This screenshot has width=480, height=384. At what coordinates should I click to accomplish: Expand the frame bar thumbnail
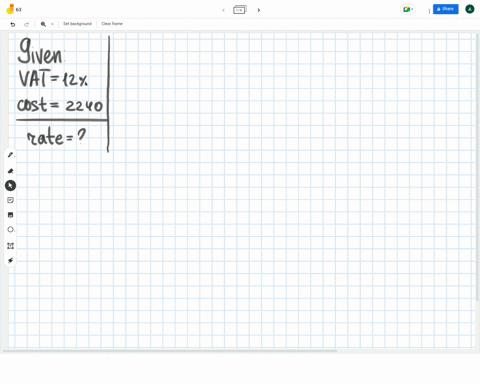240,10
